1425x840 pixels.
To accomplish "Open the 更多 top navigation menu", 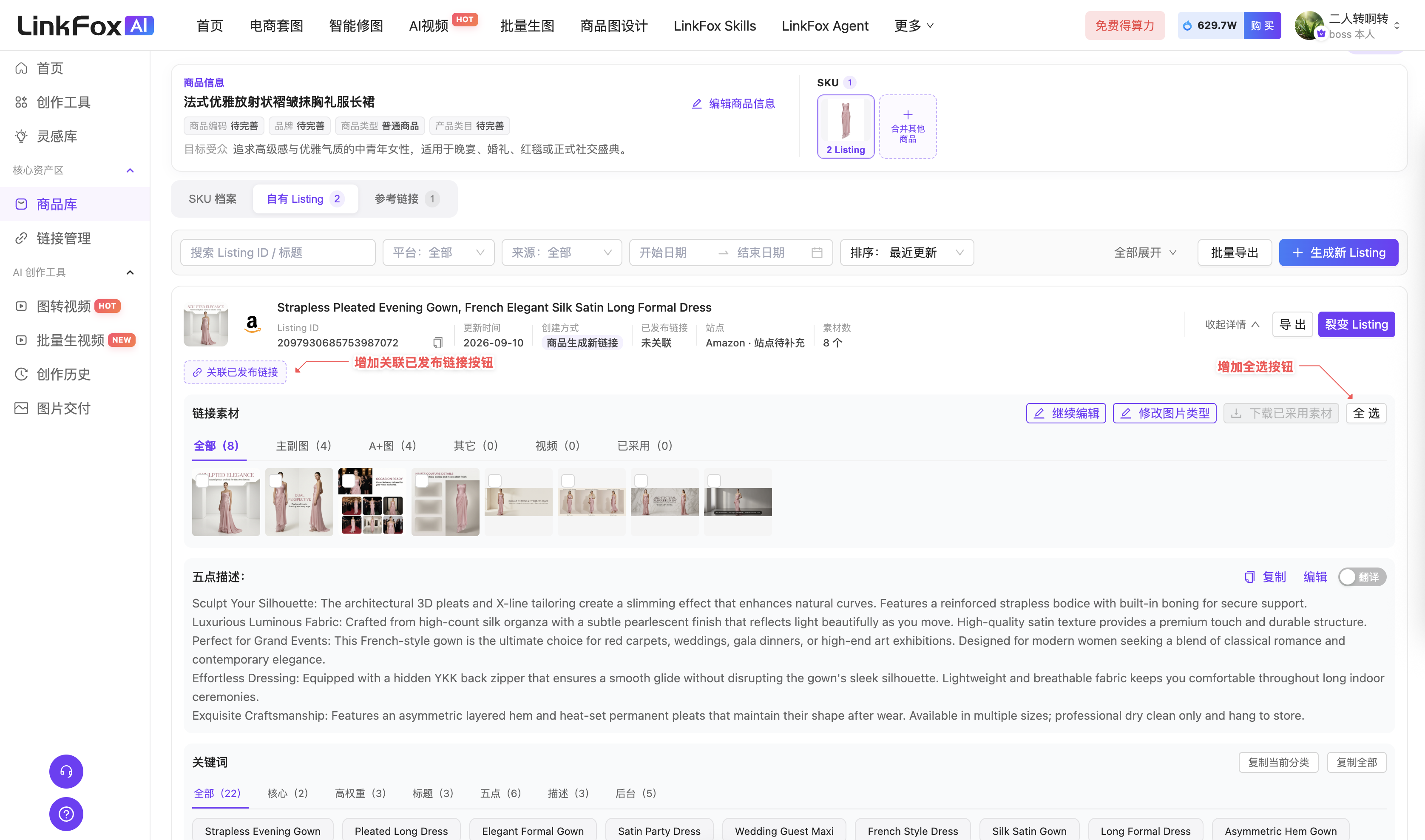I will 914,26.
